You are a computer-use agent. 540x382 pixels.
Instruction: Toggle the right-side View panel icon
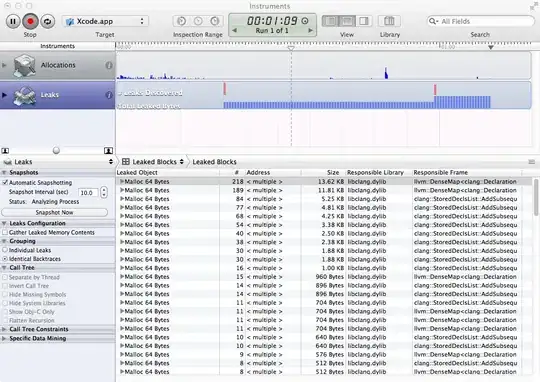(x=364, y=21)
